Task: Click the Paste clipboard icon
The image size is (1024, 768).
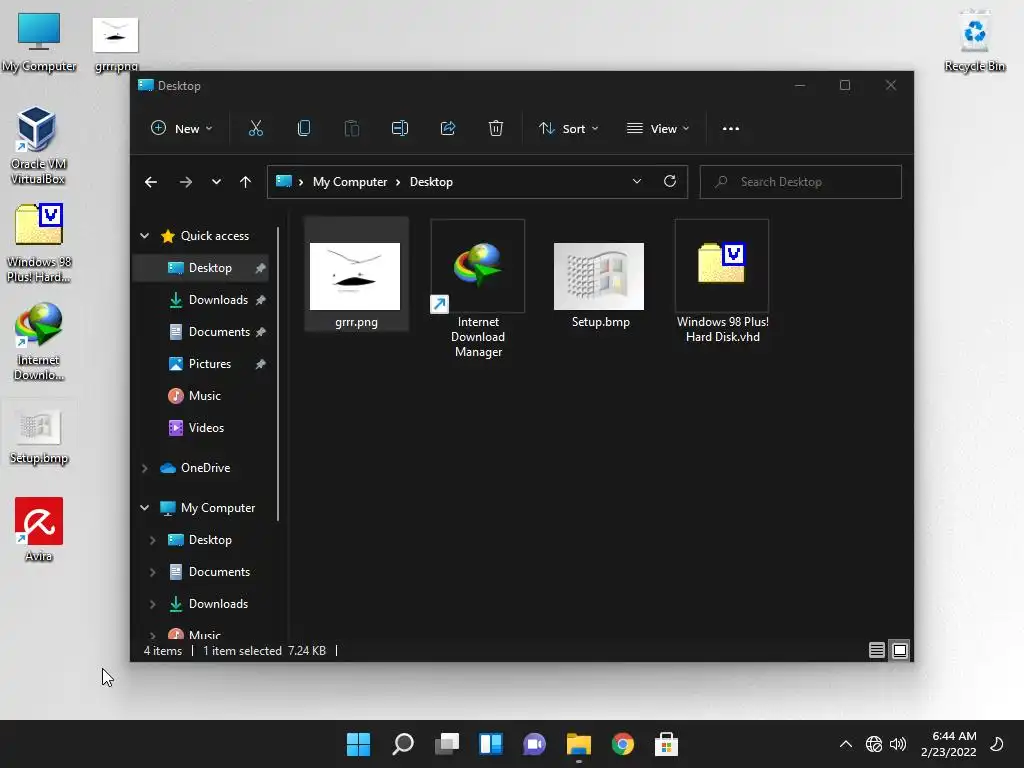Action: (351, 129)
